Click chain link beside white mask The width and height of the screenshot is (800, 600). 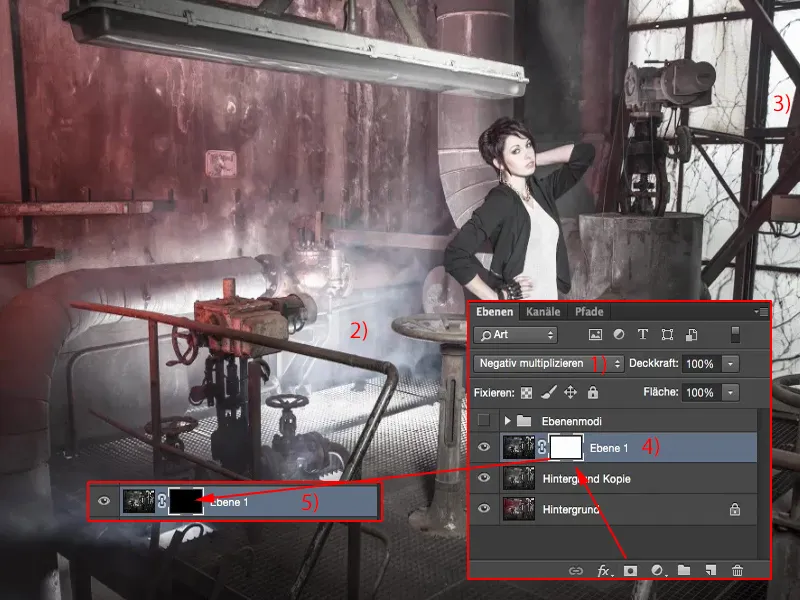[542, 447]
